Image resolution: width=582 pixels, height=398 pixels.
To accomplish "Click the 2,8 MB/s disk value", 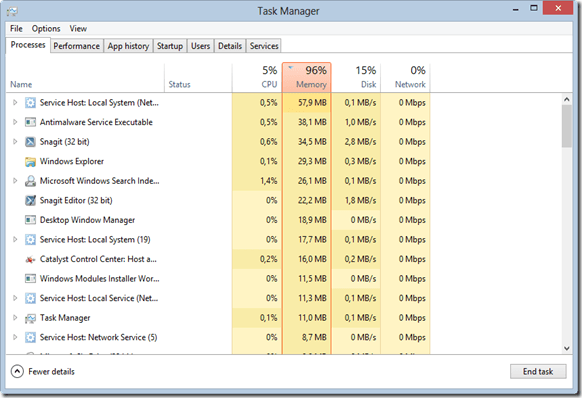I will tap(360, 142).
